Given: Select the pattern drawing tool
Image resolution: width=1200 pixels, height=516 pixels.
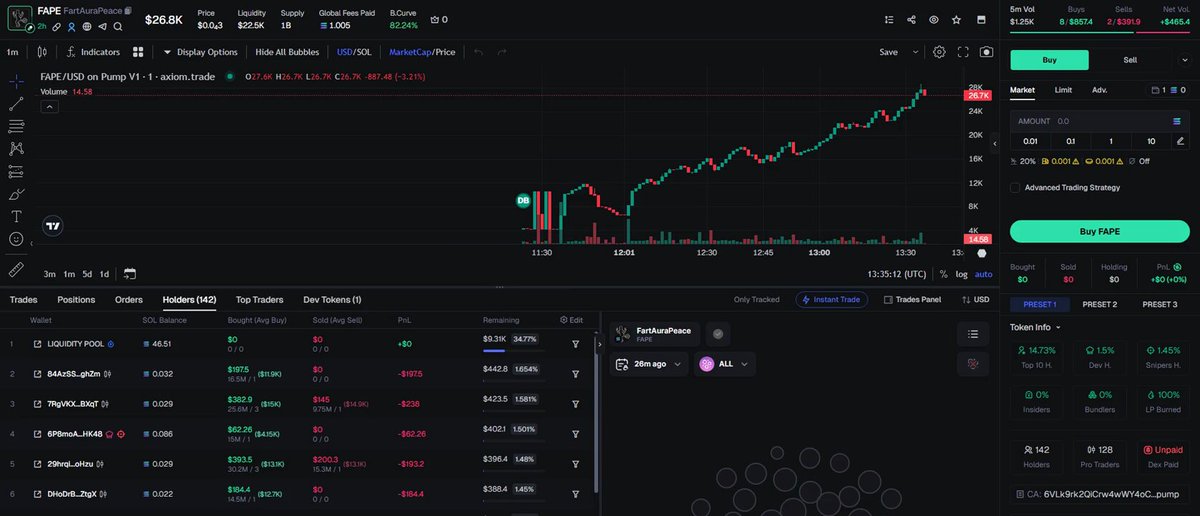Looking at the screenshot, I should [17, 148].
